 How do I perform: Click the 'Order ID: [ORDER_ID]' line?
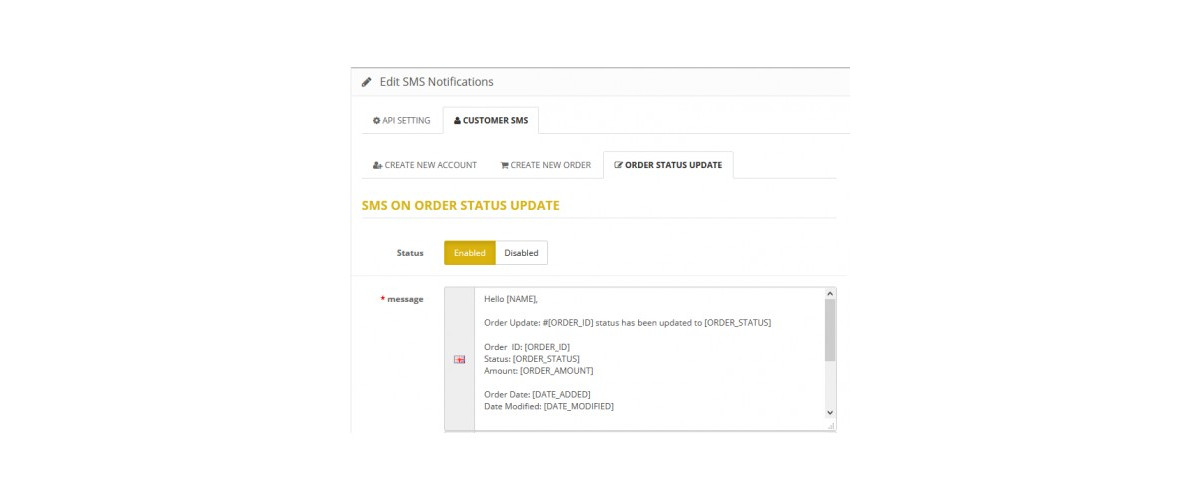527,346
